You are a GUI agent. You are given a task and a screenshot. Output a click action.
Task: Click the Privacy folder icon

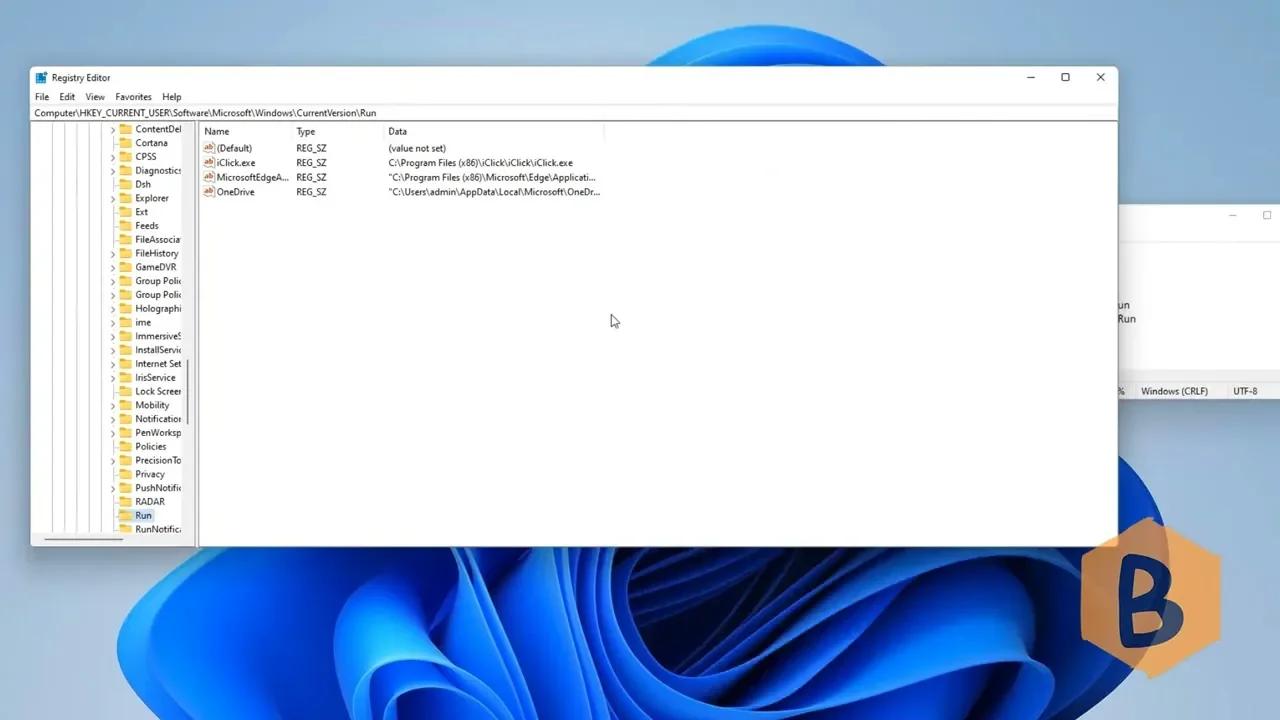click(124, 474)
